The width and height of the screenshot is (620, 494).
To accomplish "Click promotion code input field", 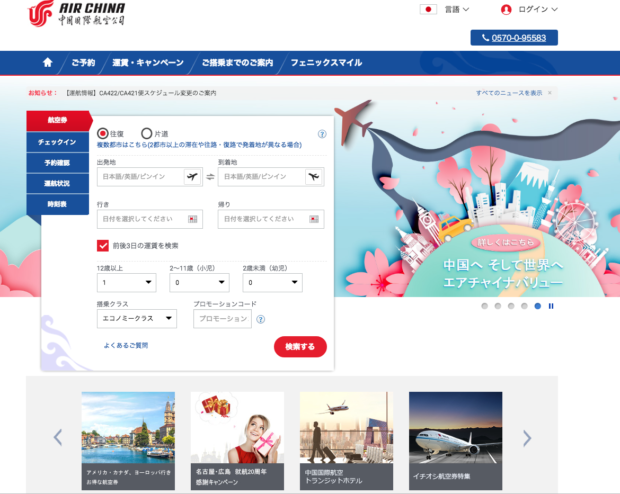I will 223,319.
